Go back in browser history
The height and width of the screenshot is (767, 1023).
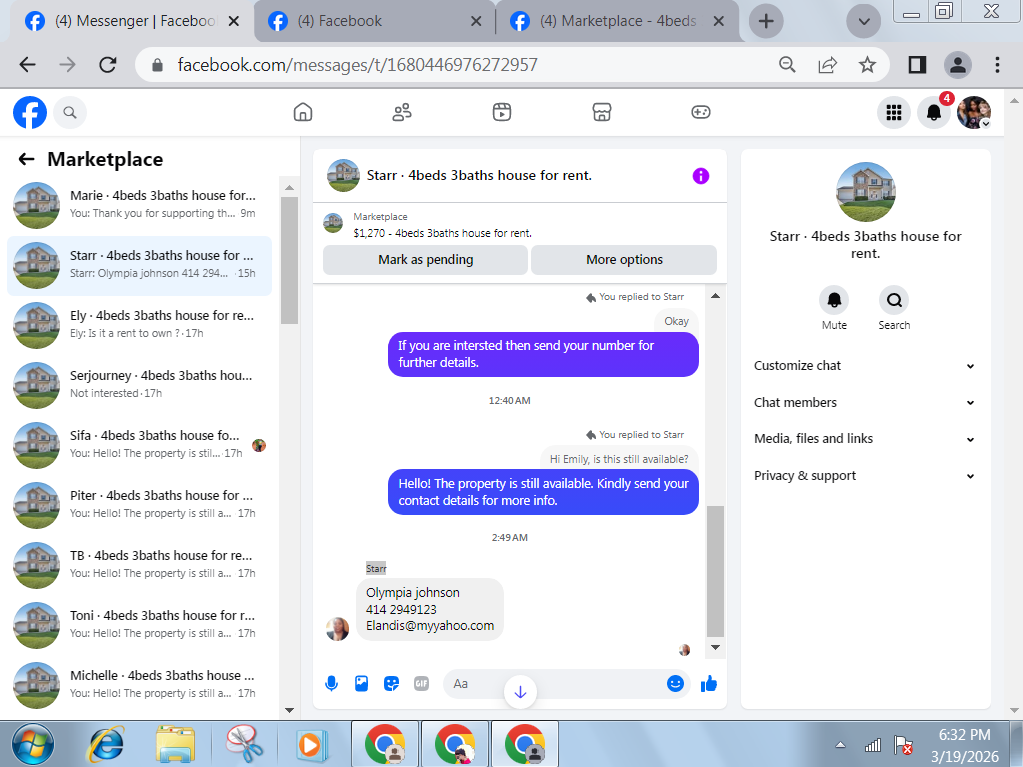(27, 65)
